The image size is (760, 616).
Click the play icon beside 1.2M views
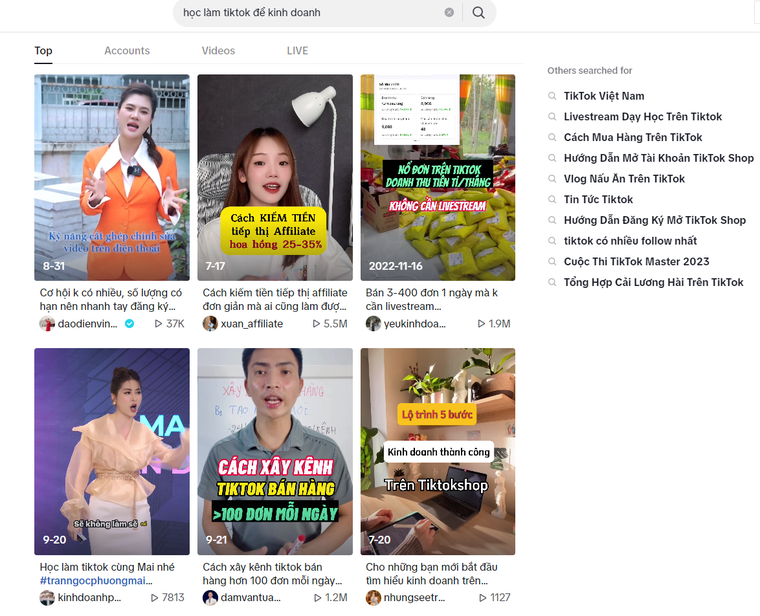tap(317, 598)
